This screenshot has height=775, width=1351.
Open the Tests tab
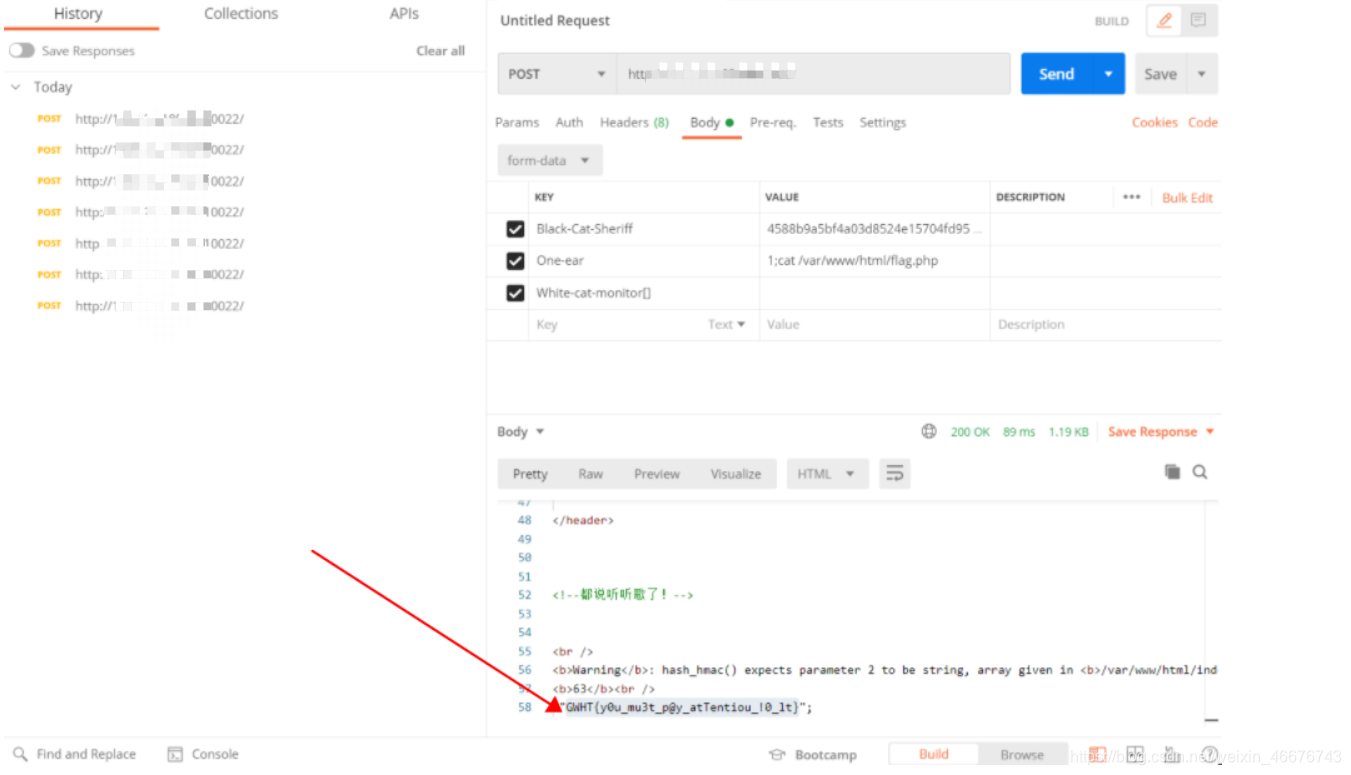pos(828,122)
